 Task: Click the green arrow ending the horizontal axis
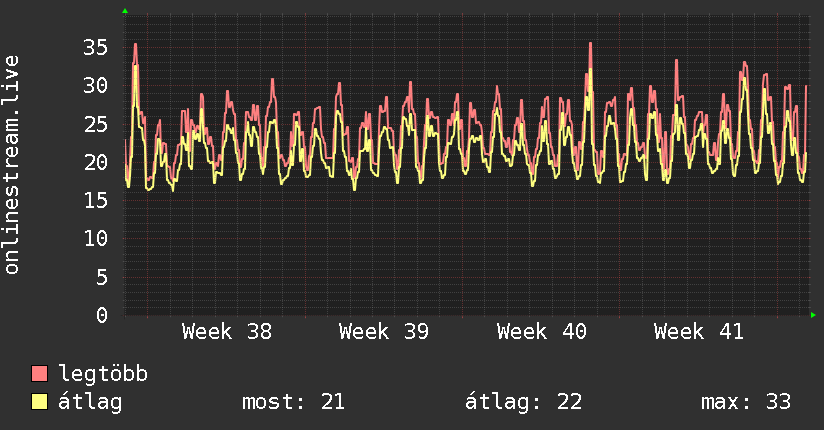tap(813, 315)
